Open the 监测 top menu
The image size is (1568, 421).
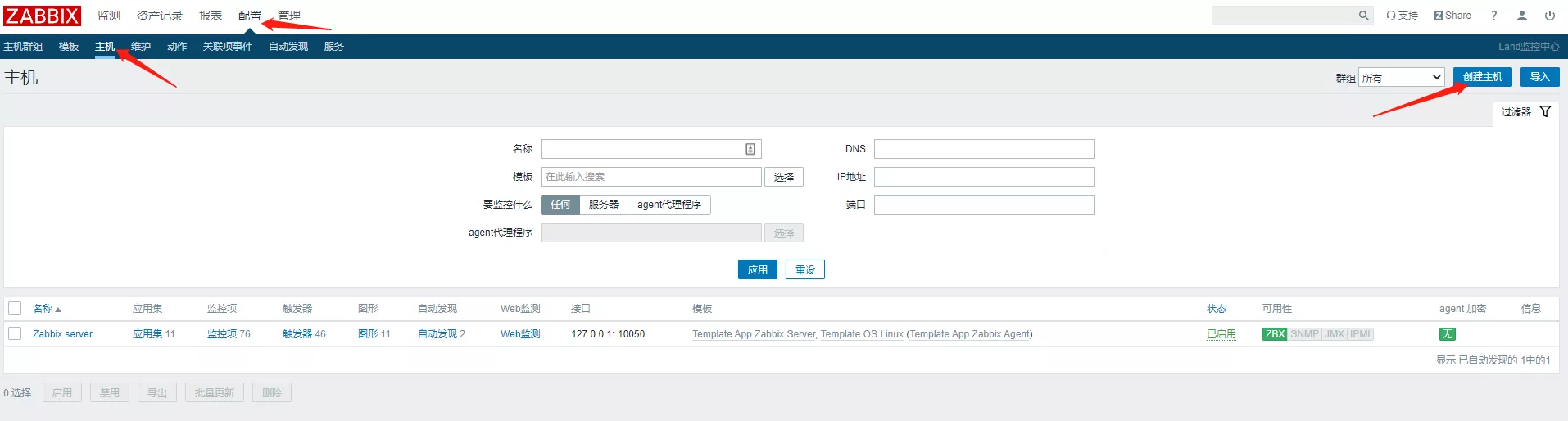click(x=109, y=16)
